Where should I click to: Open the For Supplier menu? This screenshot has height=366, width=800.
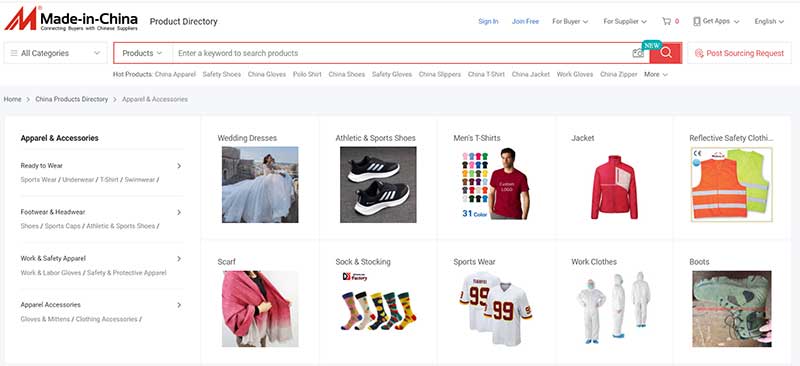click(x=625, y=21)
